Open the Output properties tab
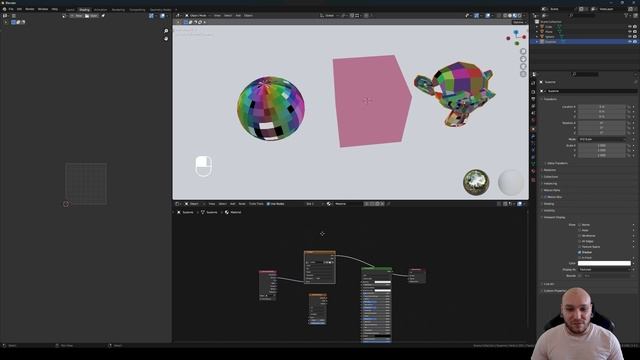 (x=533, y=99)
